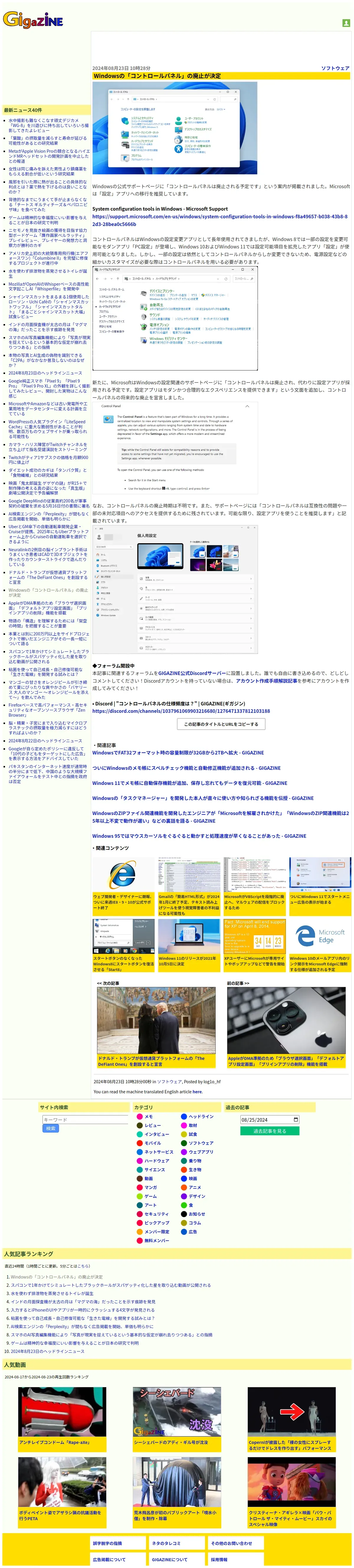The image size is (354, 1568).
Task: Click the past articles date field
Action: pyautogui.click(x=269, y=1119)
